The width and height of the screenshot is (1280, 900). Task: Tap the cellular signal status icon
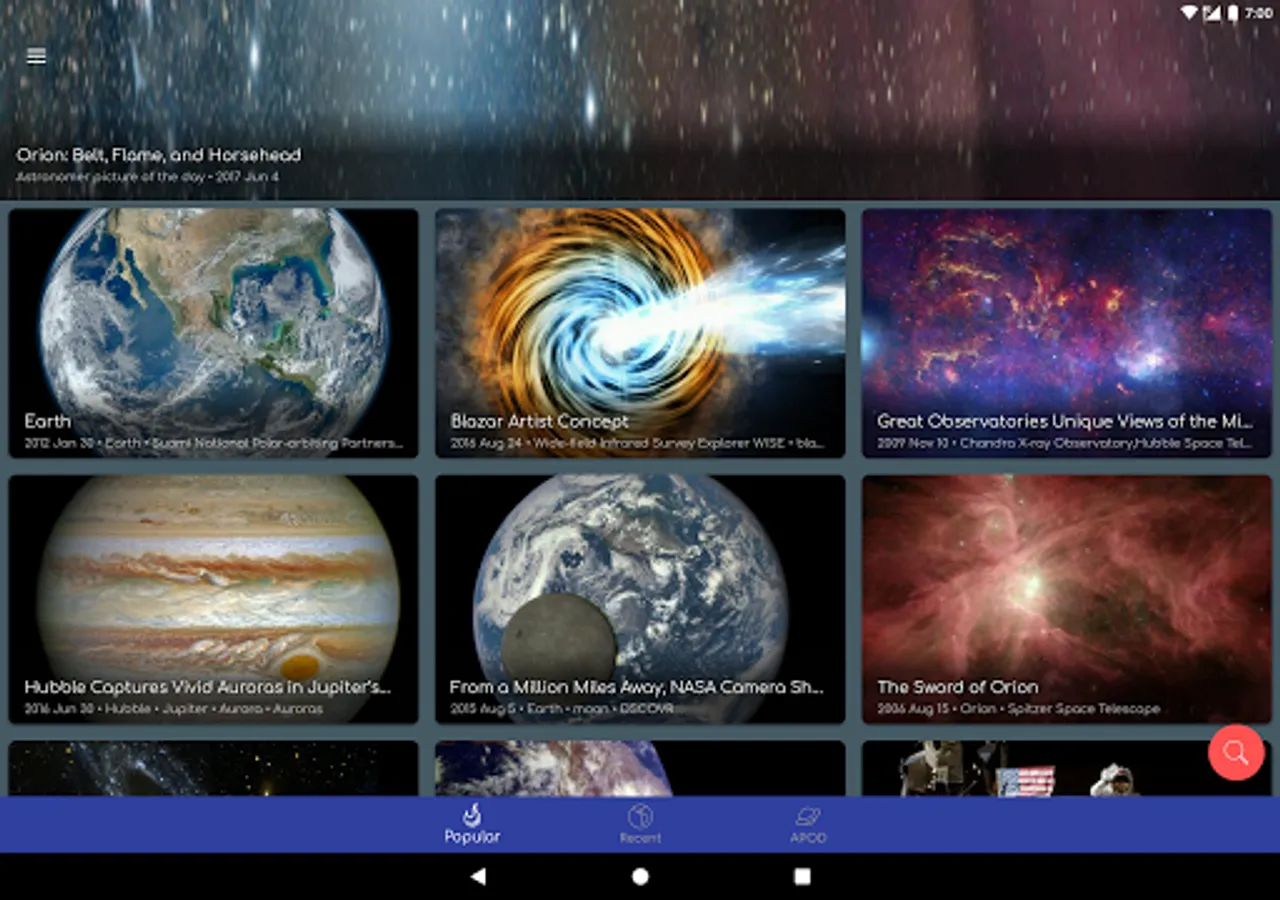(1211, 13)
